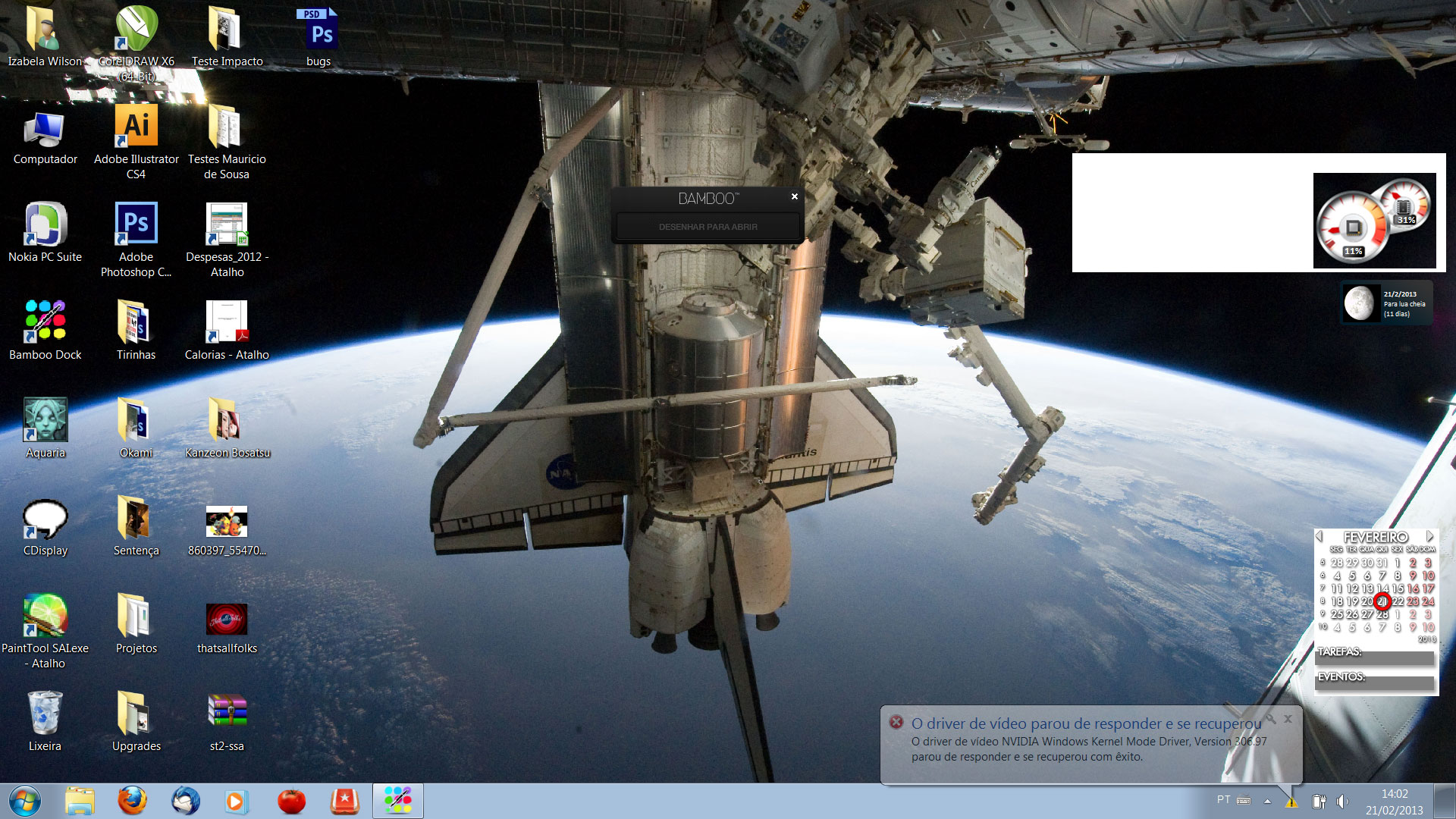Screen dimensions: 1456x819
Task: Open the Tirinhas folder
Action: pos(136,331)
